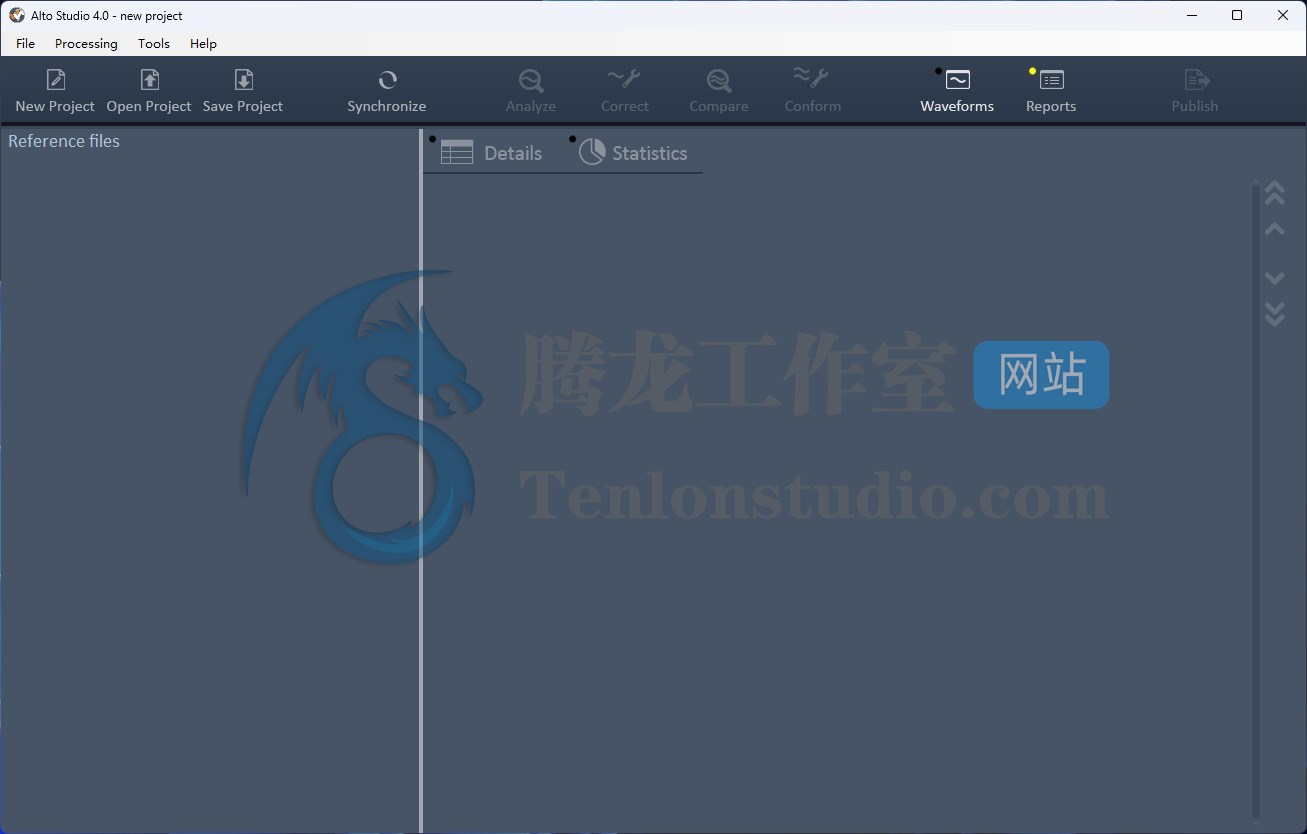Image resolution: width=1307 pixels, height=834 pixels.
Task: Click the Analyze toolbar icon
Action: pos(531,90)
